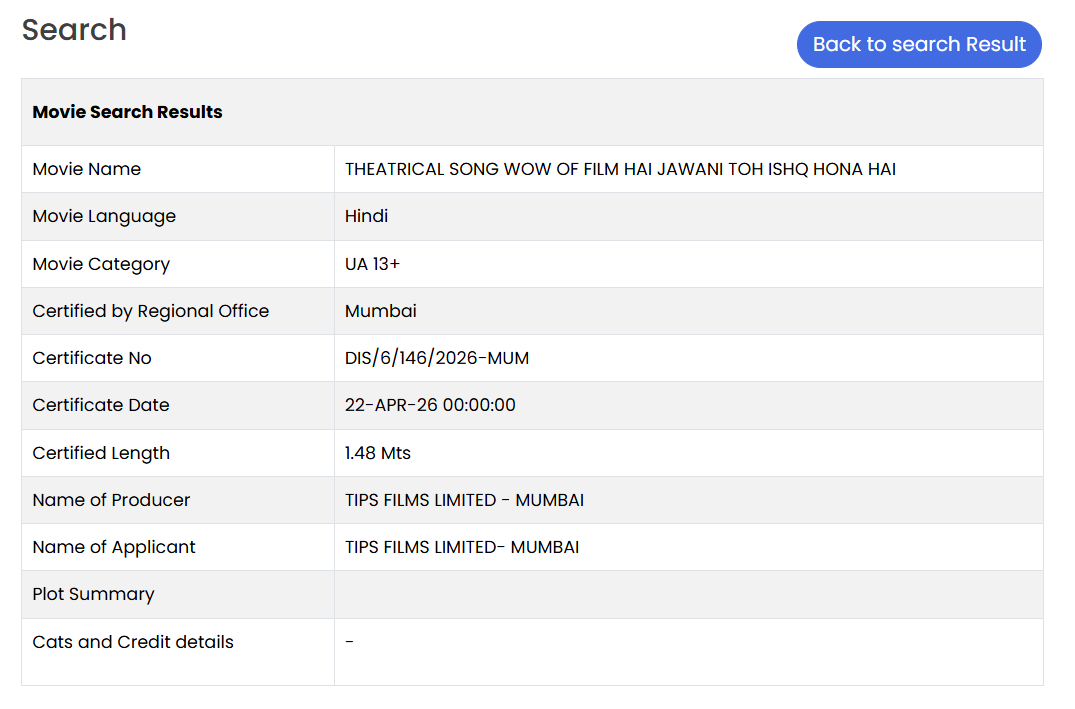Image resolution: width=1075 pixels, height=709 pixels.
Task: Select the 22-APR-26 00:00:00 date value
Action: (x=430, y=405)
